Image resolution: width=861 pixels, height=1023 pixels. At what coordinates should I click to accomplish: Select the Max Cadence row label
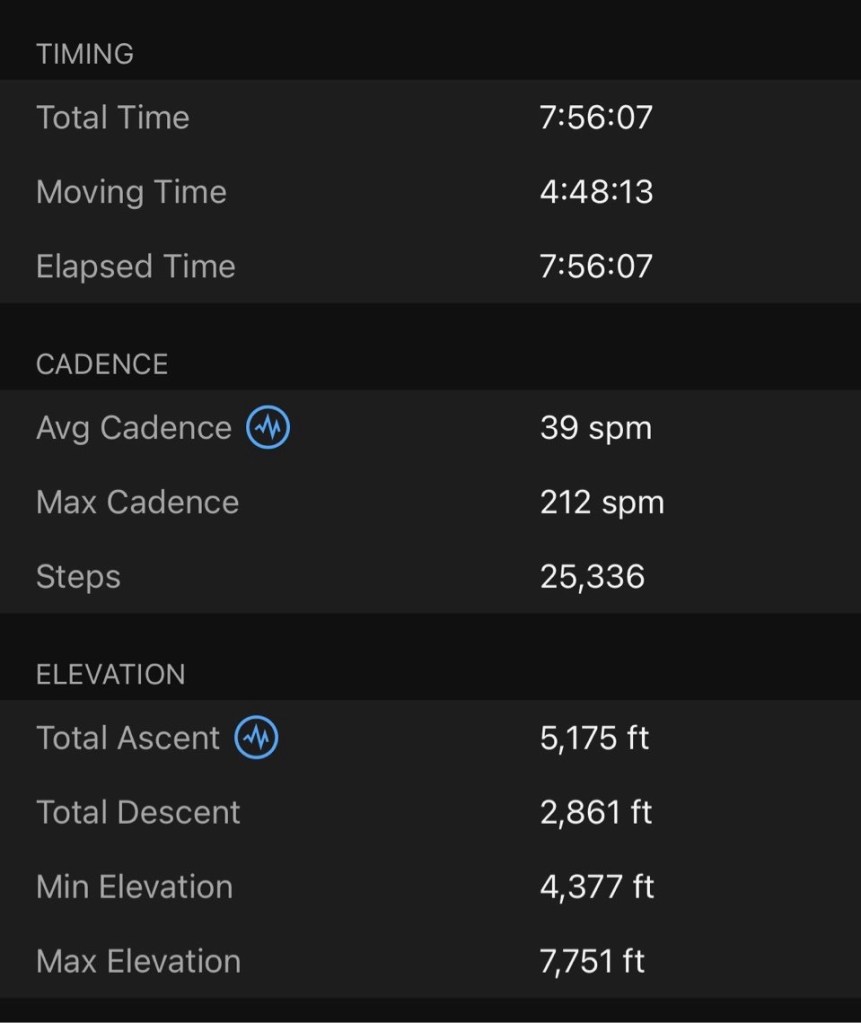point(138,502)
